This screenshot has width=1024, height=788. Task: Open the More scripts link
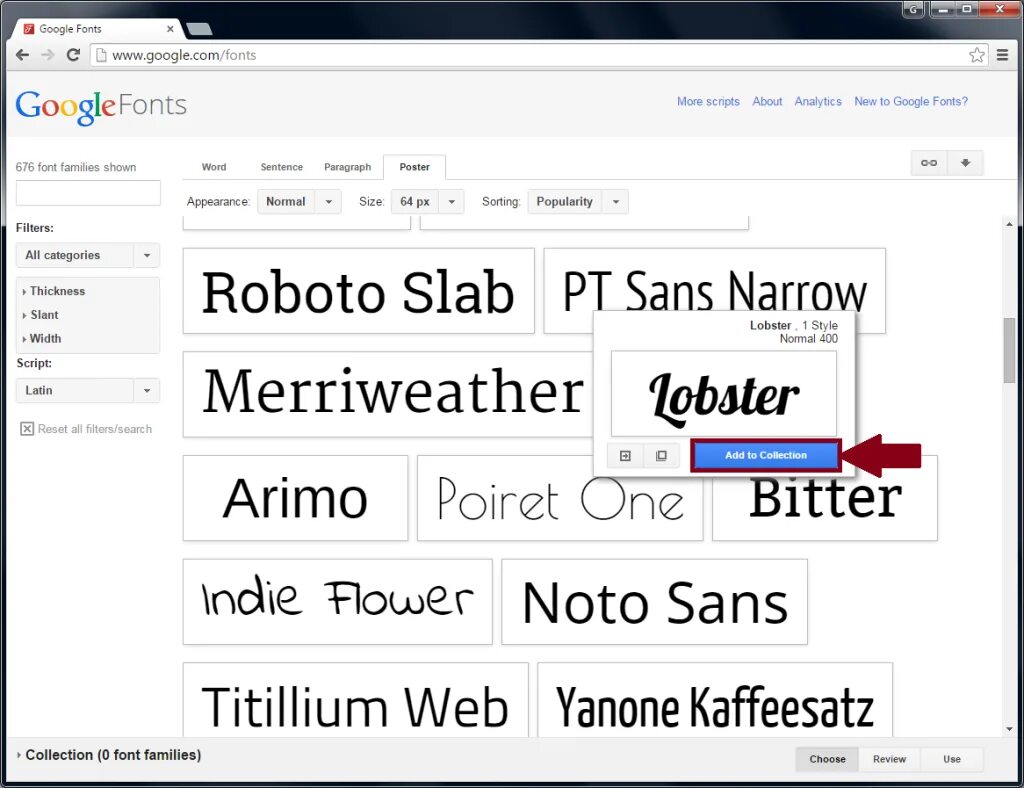pyautogui.click(x=708, y=101)
